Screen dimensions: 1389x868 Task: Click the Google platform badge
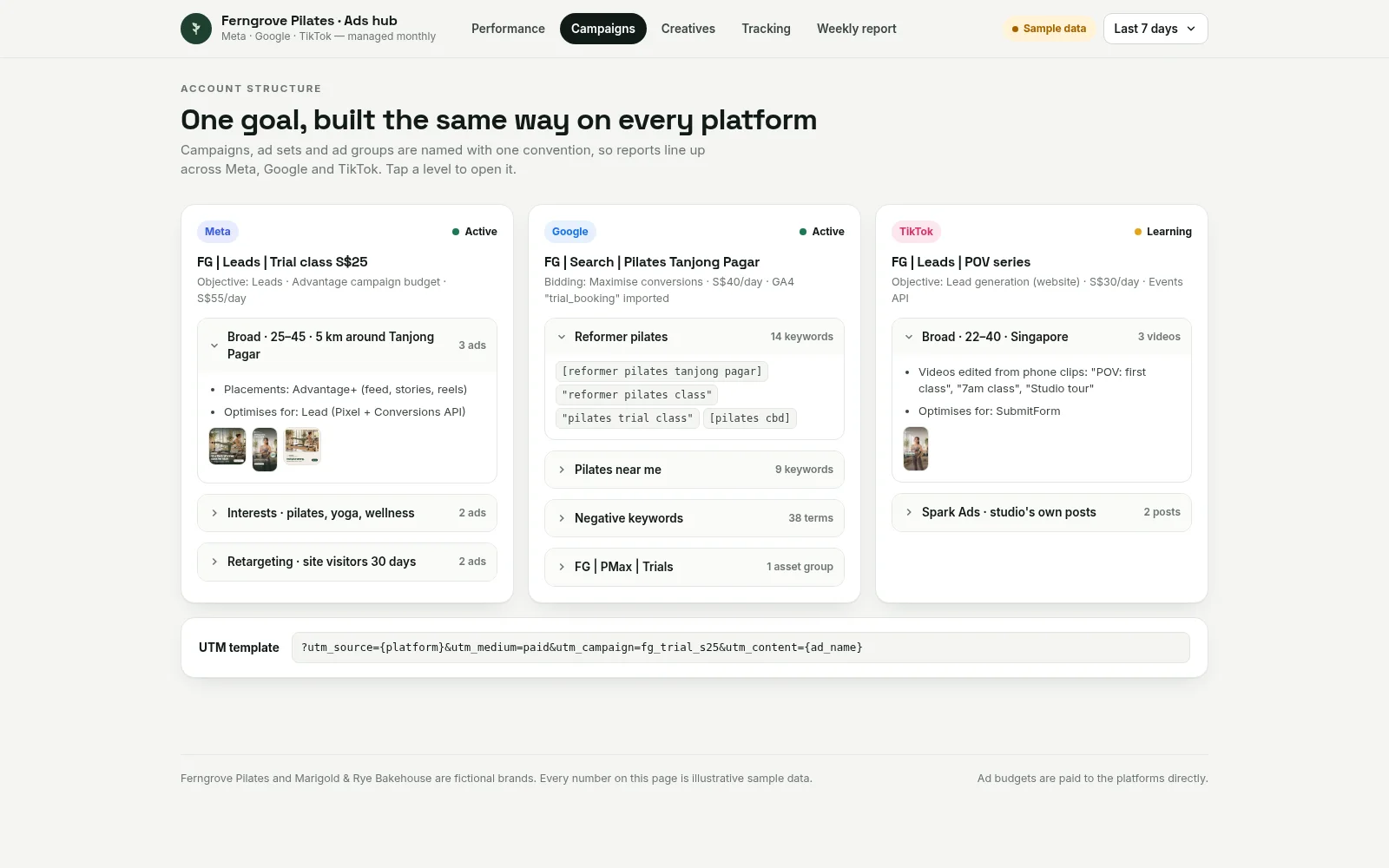tap(570, 232)
